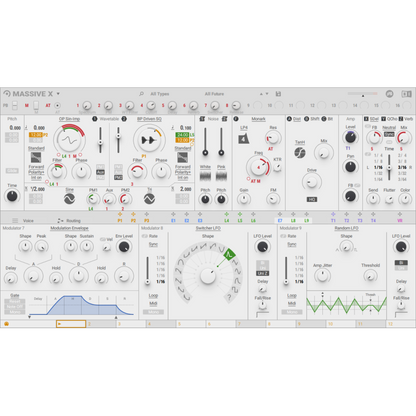Open the BP Driven SQ wavetable selector
Screen dimensions: 416x416
pyautogui.click(x=149, y=119)
